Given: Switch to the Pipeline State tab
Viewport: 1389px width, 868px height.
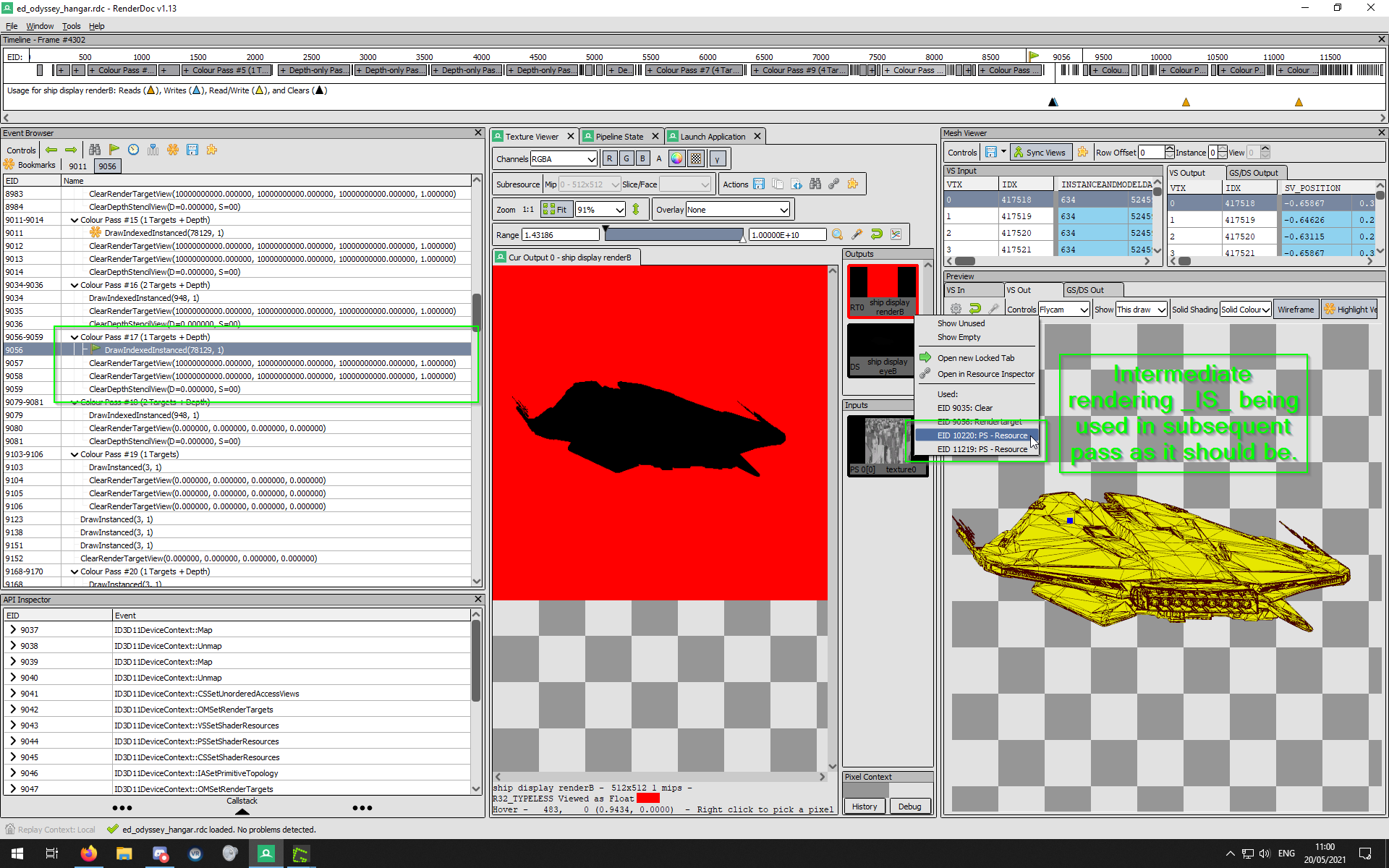Looking at the screenshot, I should pyautogui.click(x=619, y=136).
